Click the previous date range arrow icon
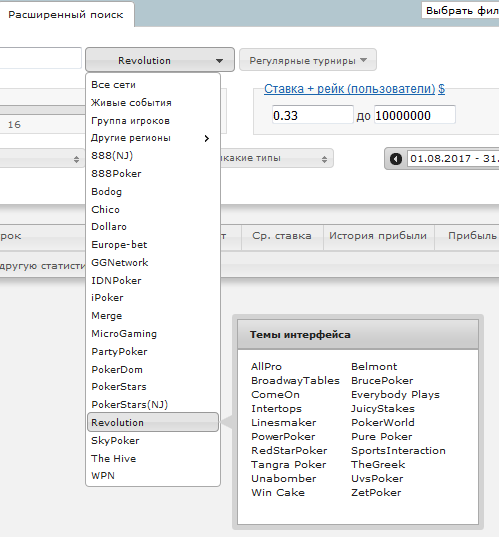This screenshot has height=537, width=499. tap(396, 159)
